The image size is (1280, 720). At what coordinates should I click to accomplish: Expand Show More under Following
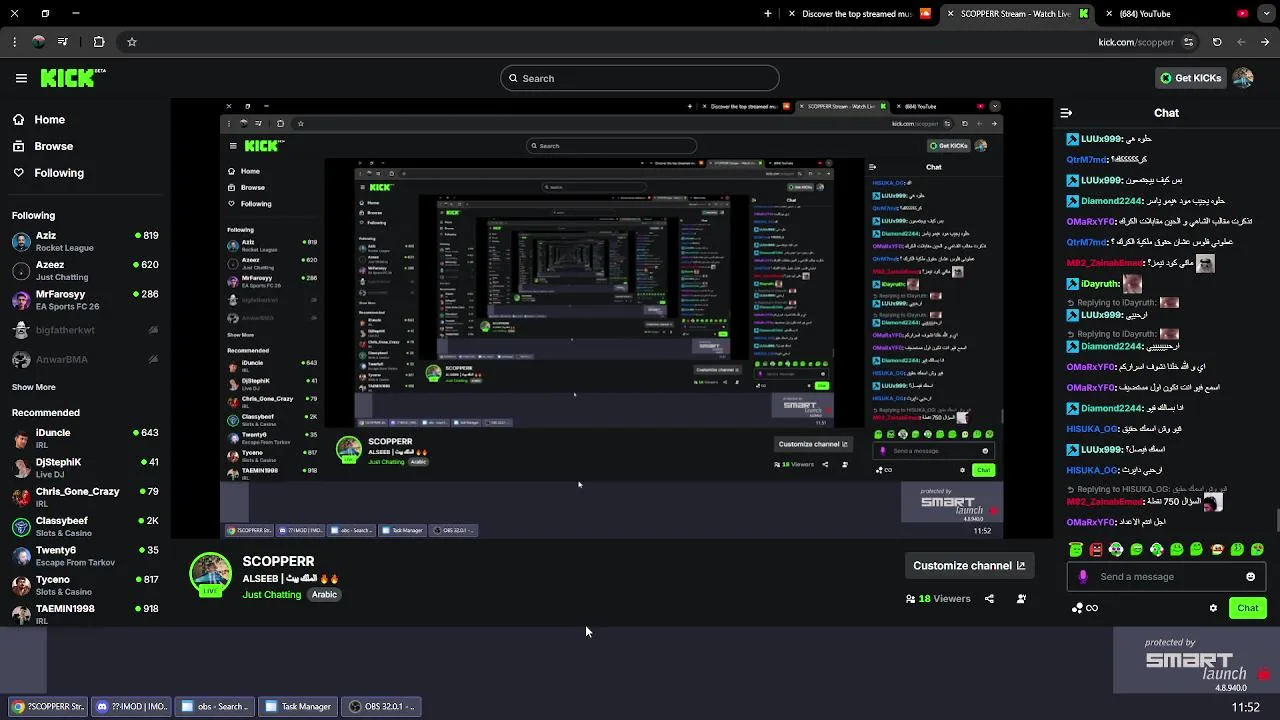34,387
